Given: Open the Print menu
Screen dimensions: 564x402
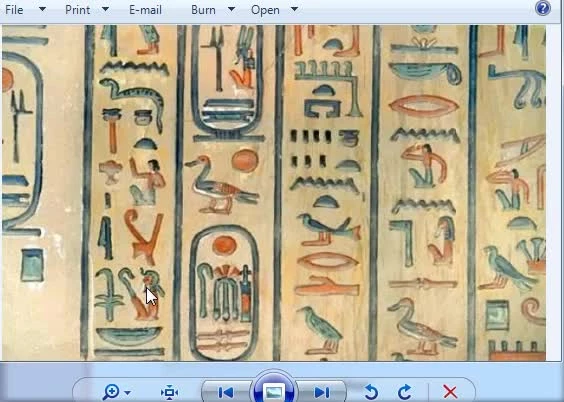Looking at the screenshot, I should [77, 10].
